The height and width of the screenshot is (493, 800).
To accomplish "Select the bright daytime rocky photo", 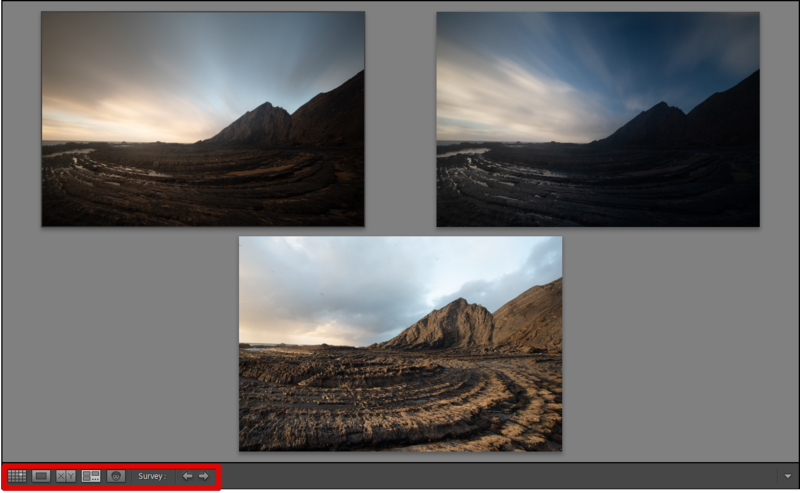I will click(401, 343).
